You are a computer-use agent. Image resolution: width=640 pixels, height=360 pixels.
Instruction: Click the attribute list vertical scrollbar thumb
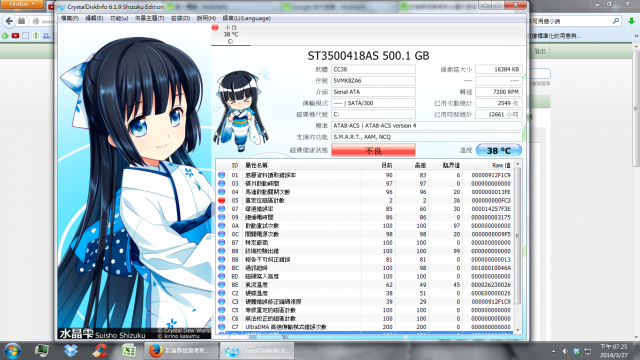tap(518, 236)
